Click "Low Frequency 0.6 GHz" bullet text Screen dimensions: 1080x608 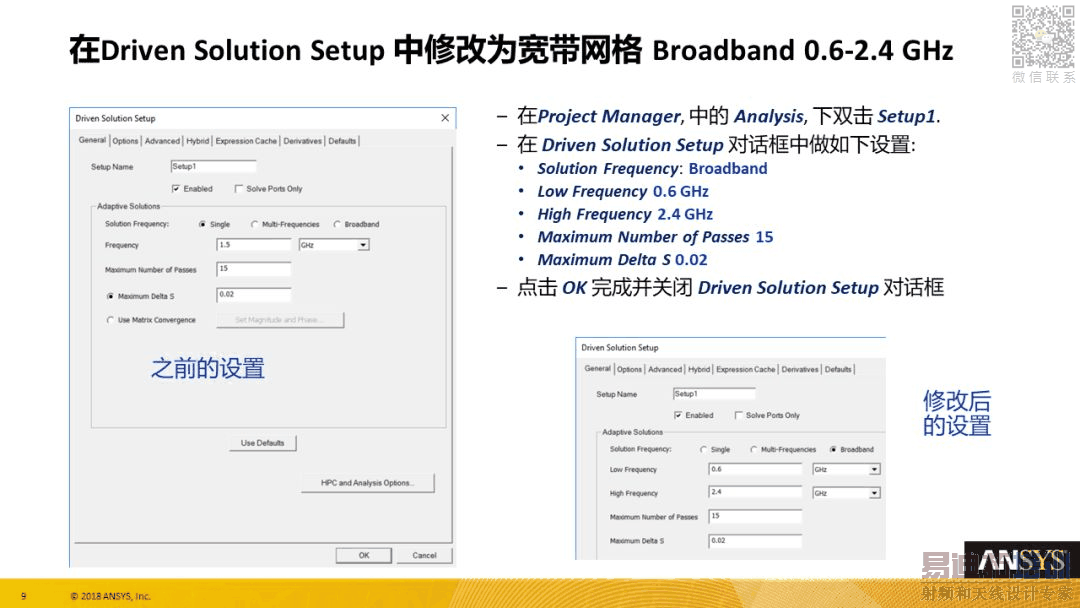(x=623, y=191)
